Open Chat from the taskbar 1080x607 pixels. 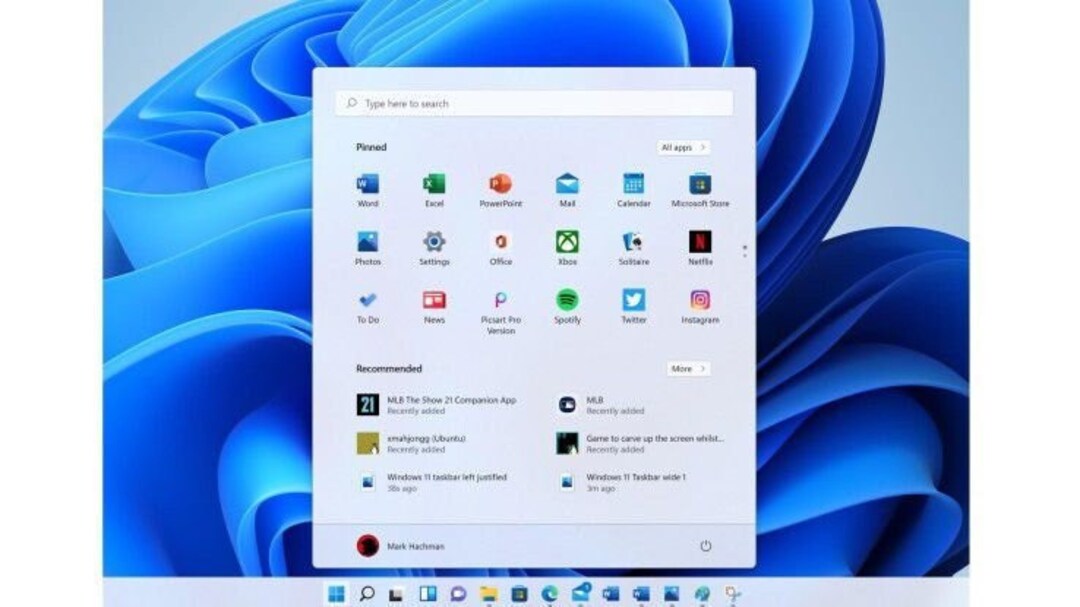point(458,594)
